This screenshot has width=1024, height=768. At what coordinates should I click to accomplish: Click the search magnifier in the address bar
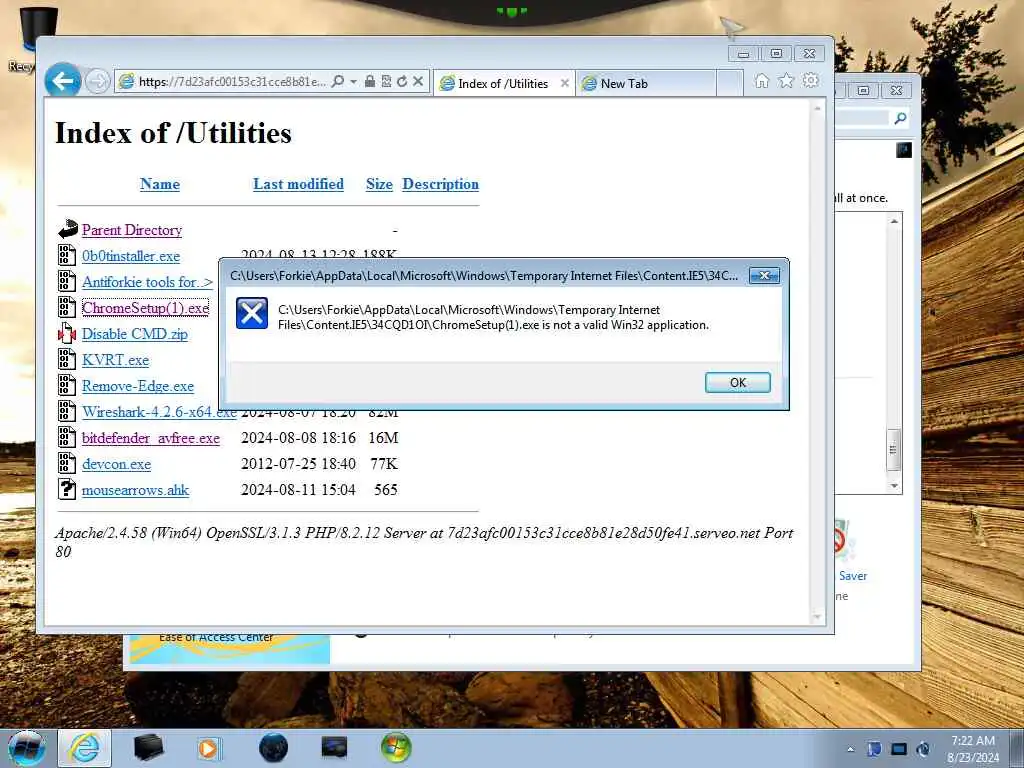(338, 82)
